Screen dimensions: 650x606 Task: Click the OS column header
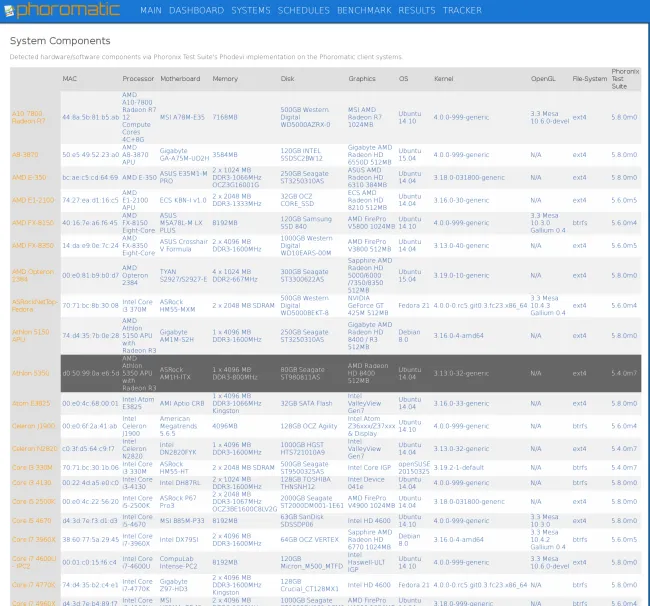(403, 79)
